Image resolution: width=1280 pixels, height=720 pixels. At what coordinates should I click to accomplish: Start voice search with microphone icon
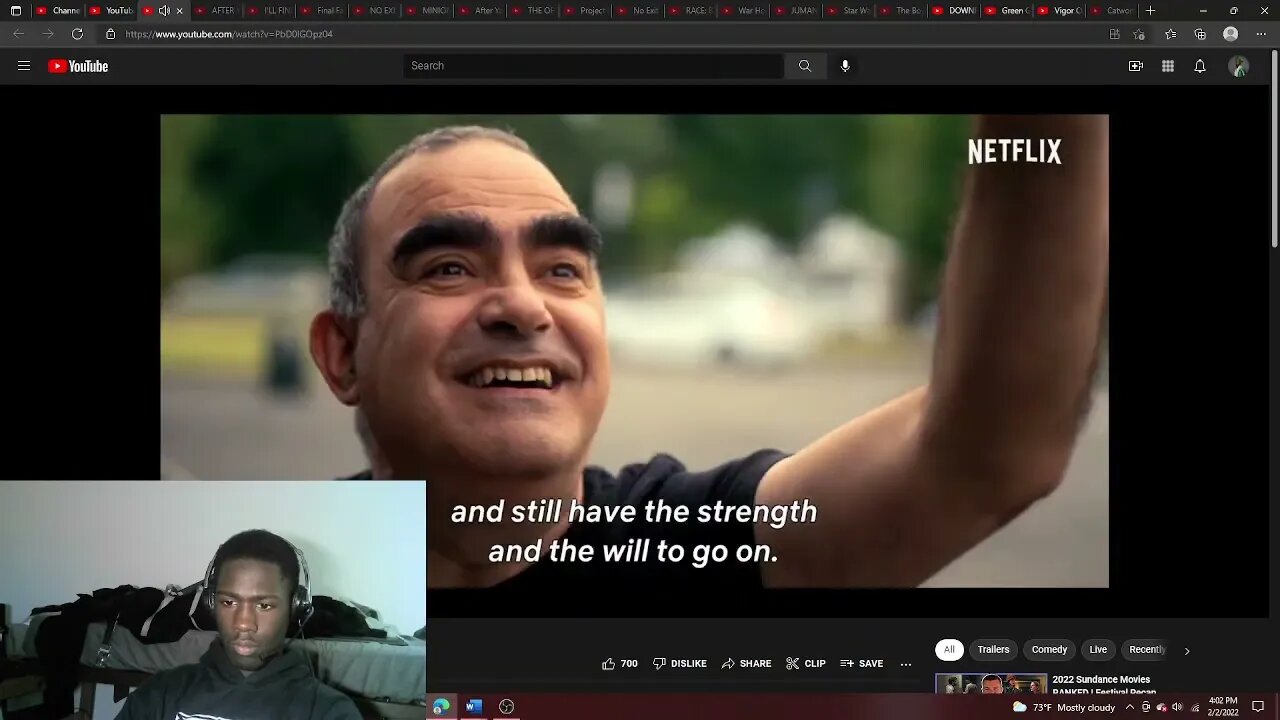[845, 66]
